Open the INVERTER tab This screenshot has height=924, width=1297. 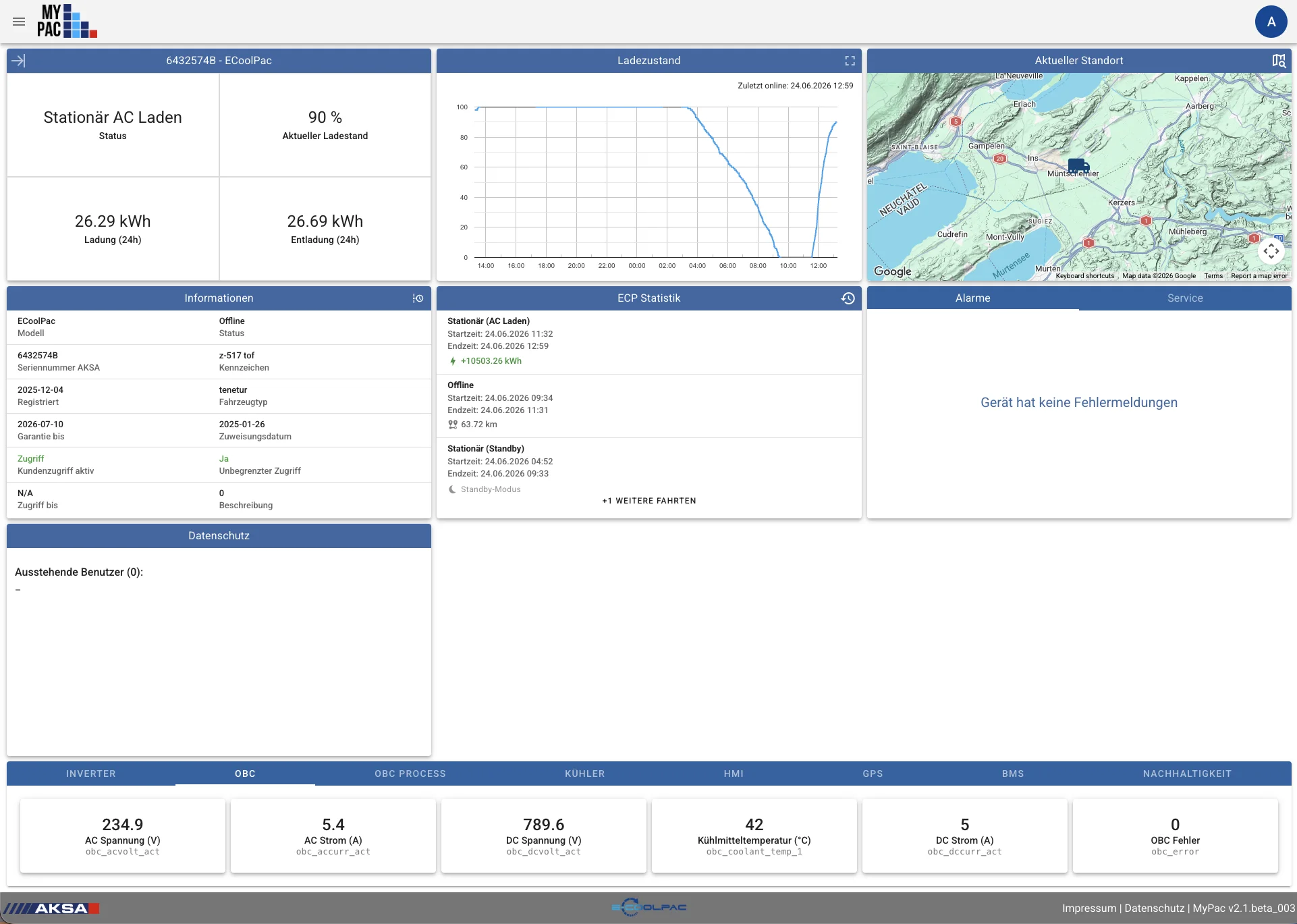point(91,773)
